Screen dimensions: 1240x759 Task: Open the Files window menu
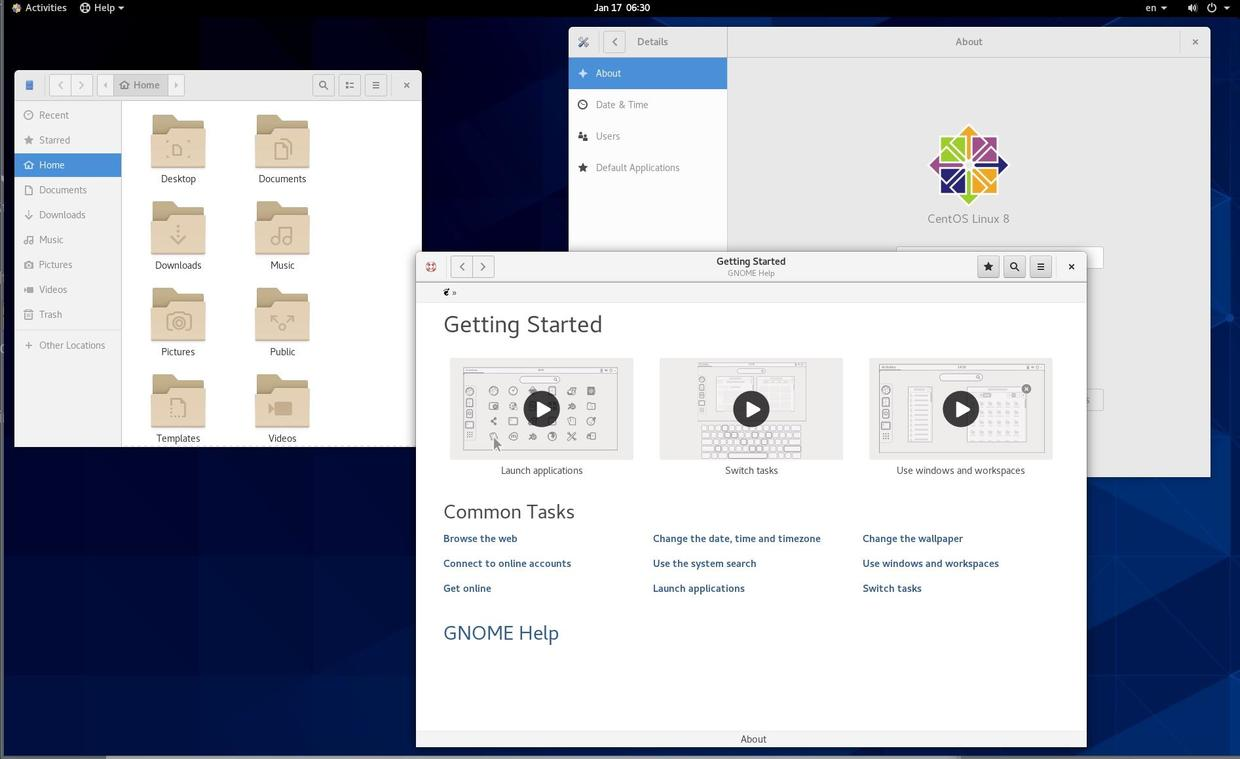(x=375, y=85)
